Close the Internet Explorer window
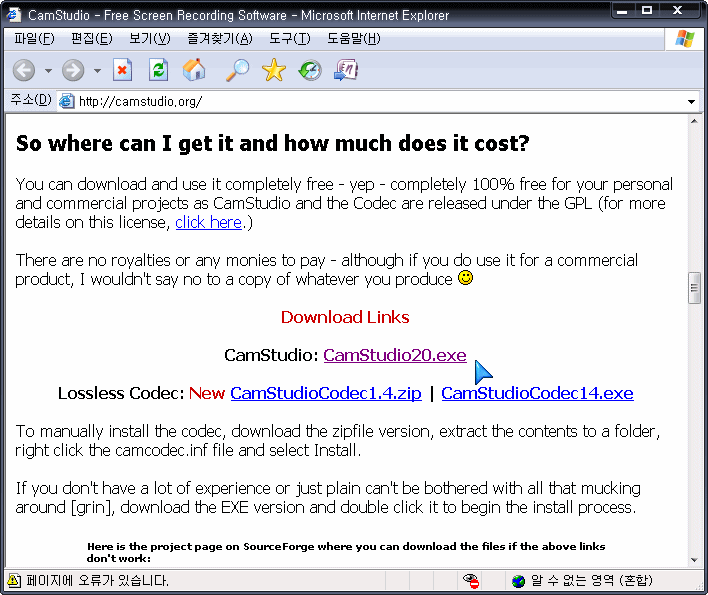The image size is (708, 595). coord(677,11)
